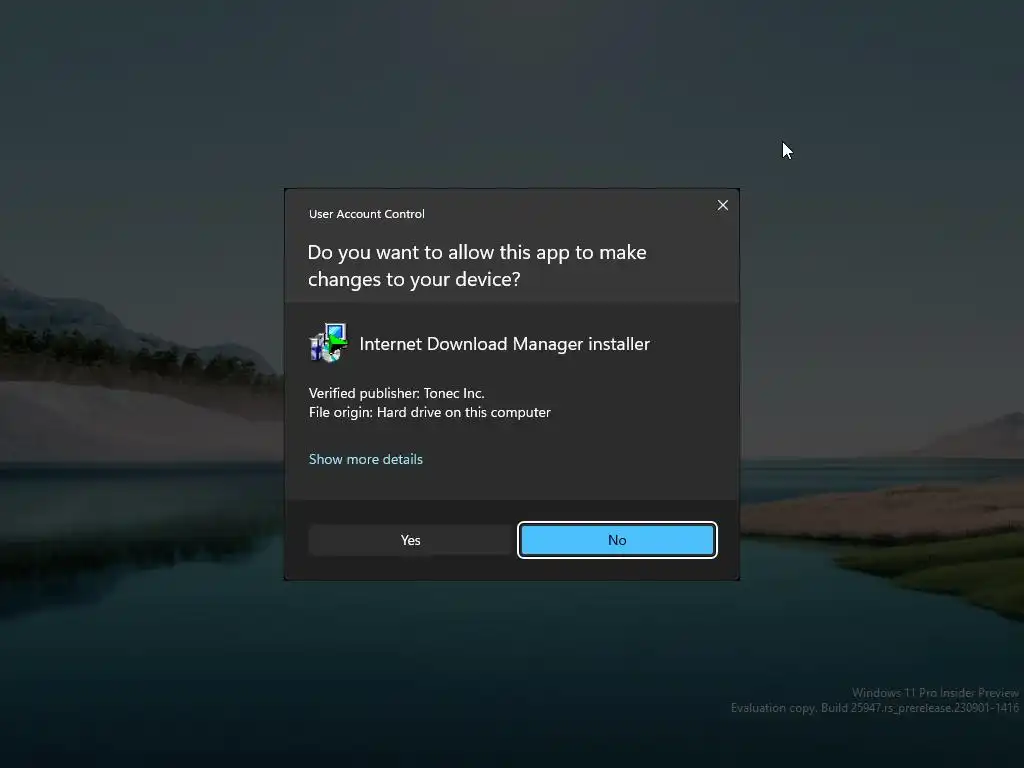Close the User Account Control dialog
This screenshot has height=768, width=1024.
[x=722, y=205]
